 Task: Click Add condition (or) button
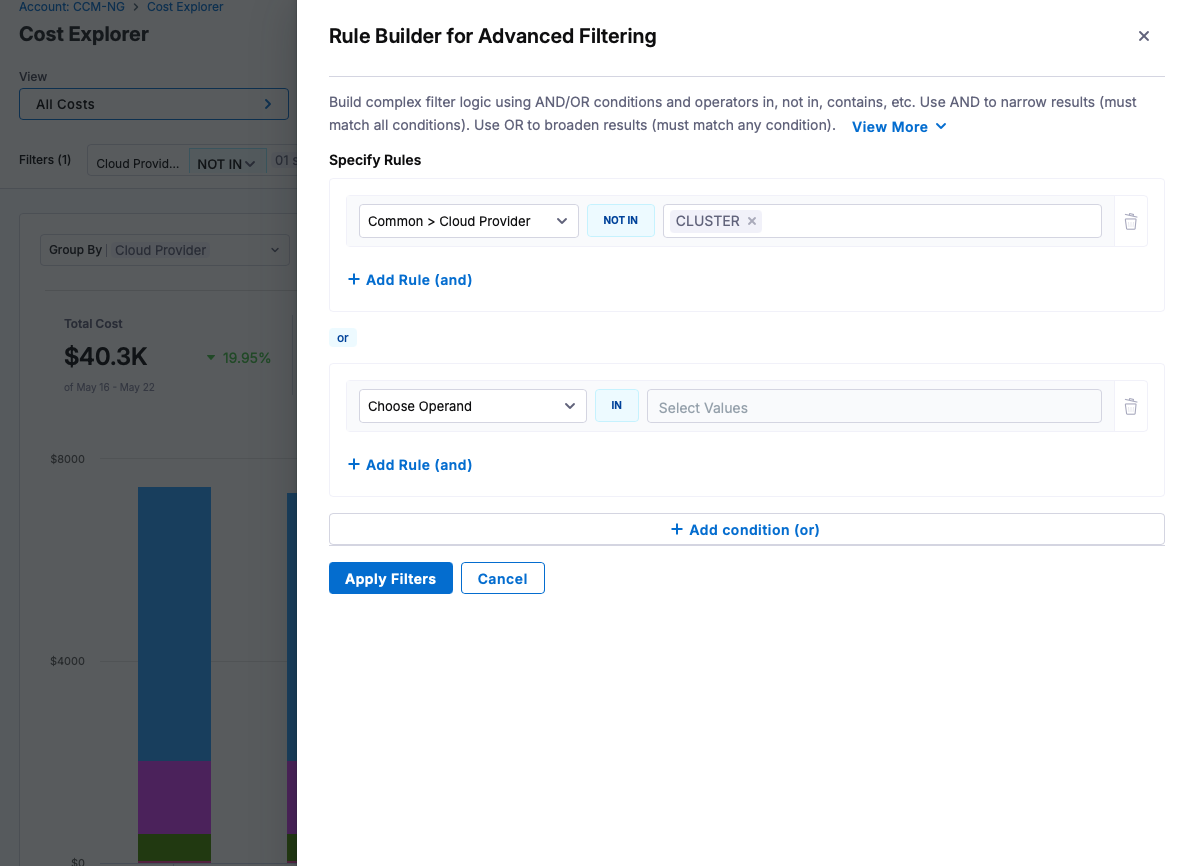746,530
